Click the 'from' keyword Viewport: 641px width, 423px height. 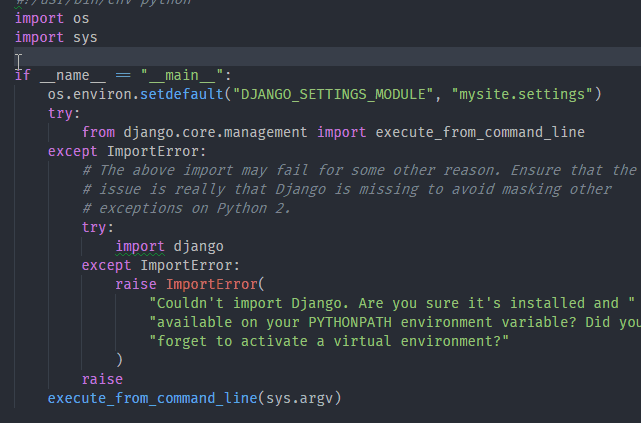click(98, 132)
